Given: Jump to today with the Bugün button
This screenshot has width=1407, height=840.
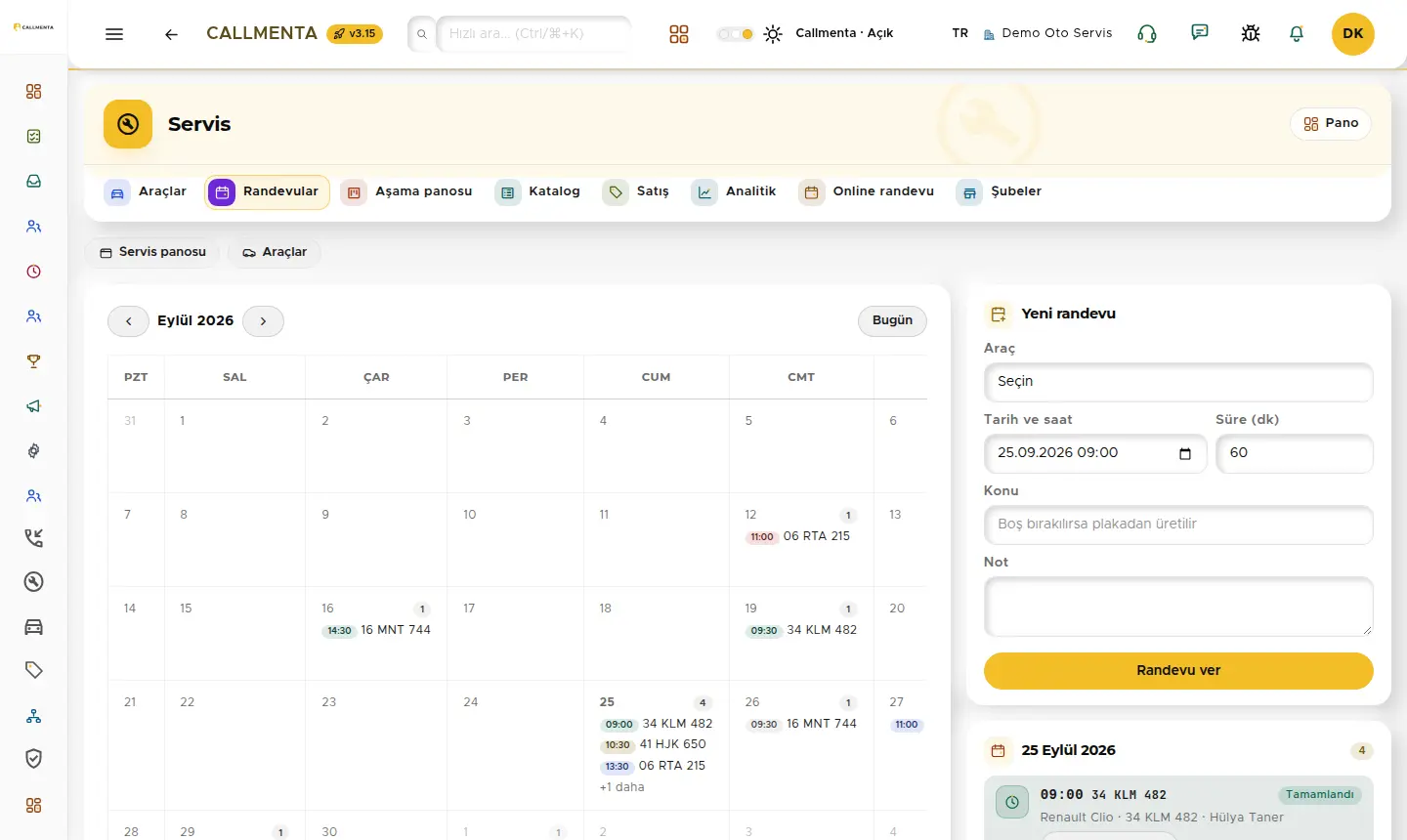Looking at the screenshot, I should point(892,321).
